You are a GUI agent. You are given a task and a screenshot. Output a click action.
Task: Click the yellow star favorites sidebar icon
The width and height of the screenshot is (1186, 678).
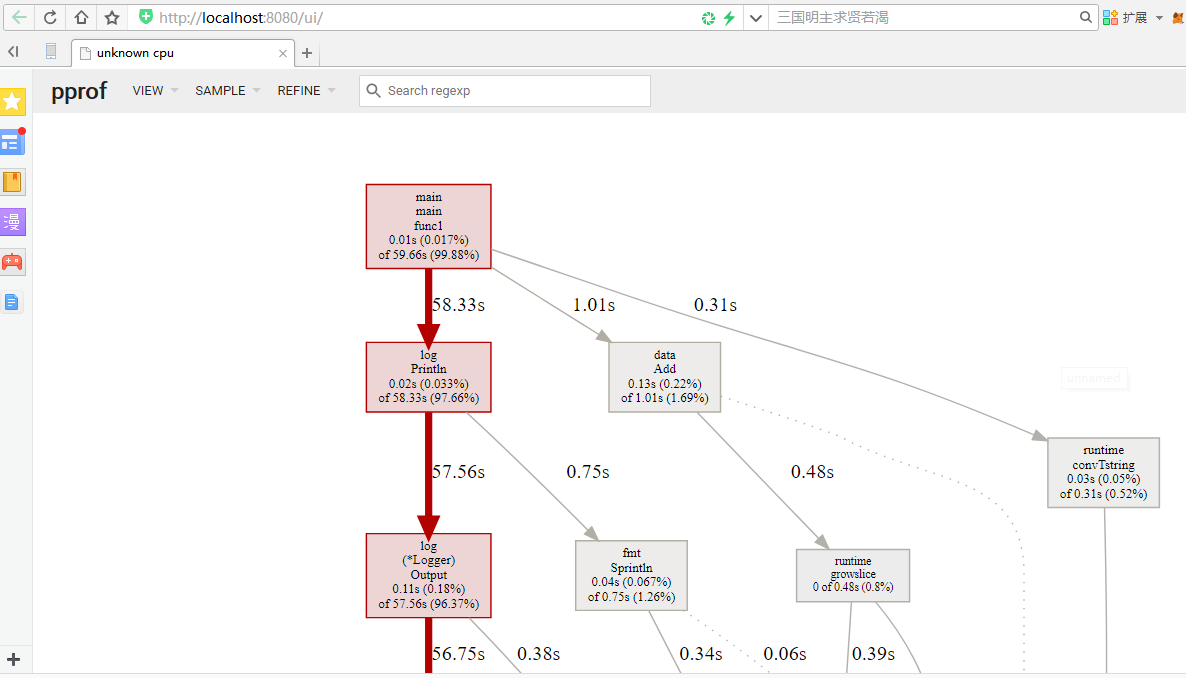pos(12,101)
